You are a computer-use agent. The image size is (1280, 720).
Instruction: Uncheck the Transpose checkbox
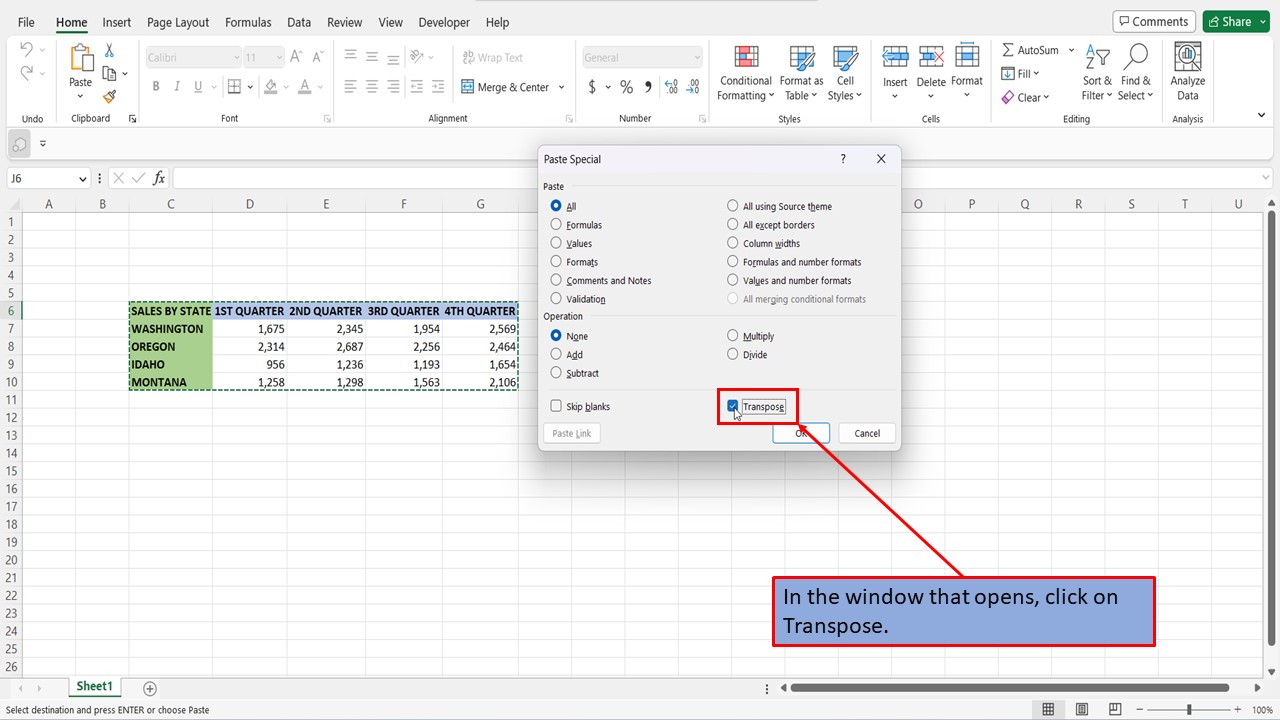point(734,406)
